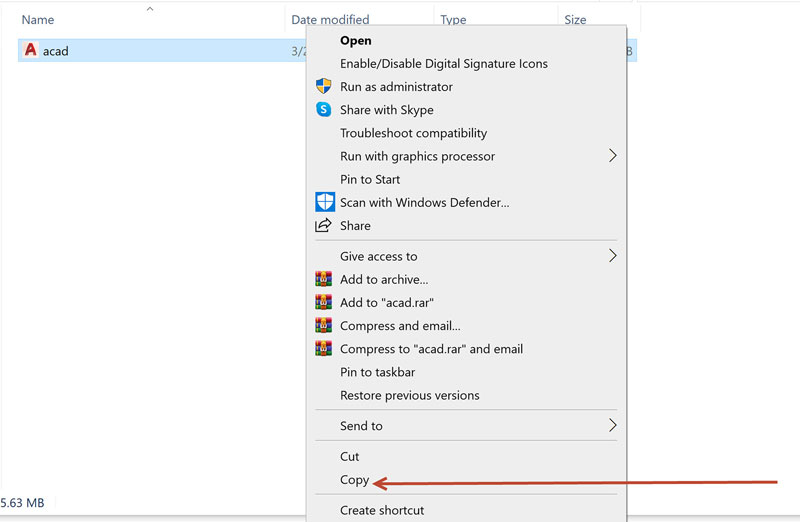Click WinRAR icon beside Compress to "acad.rar" and email
Viewport: 800px width, 522px height.
click(x=323, y=349)
